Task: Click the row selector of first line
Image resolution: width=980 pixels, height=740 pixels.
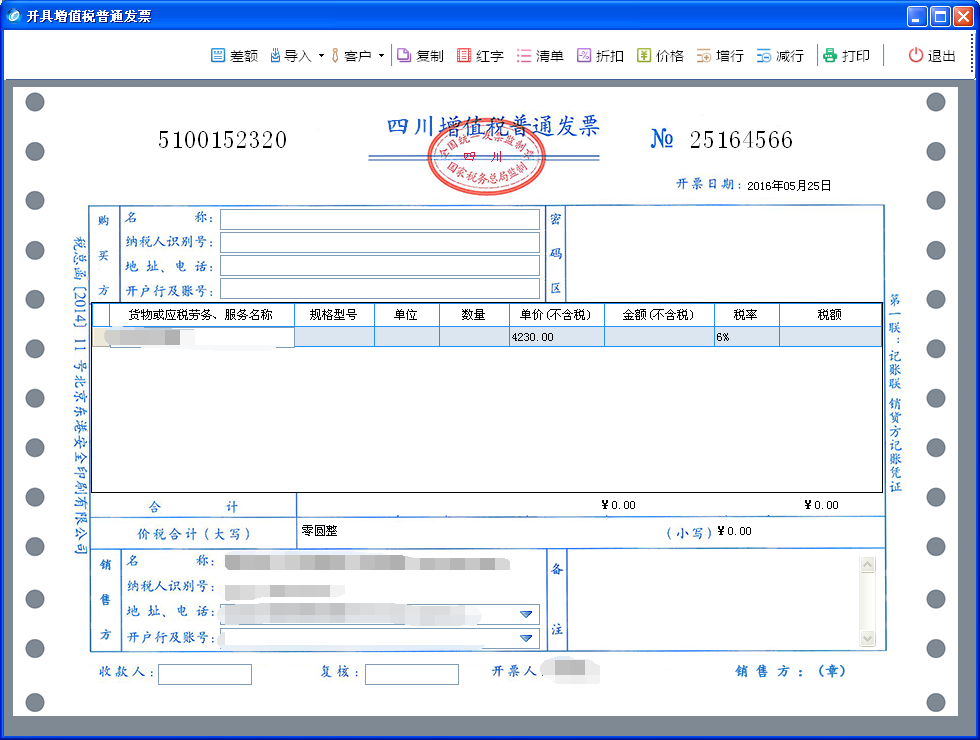Action: [x=101, y=337]
